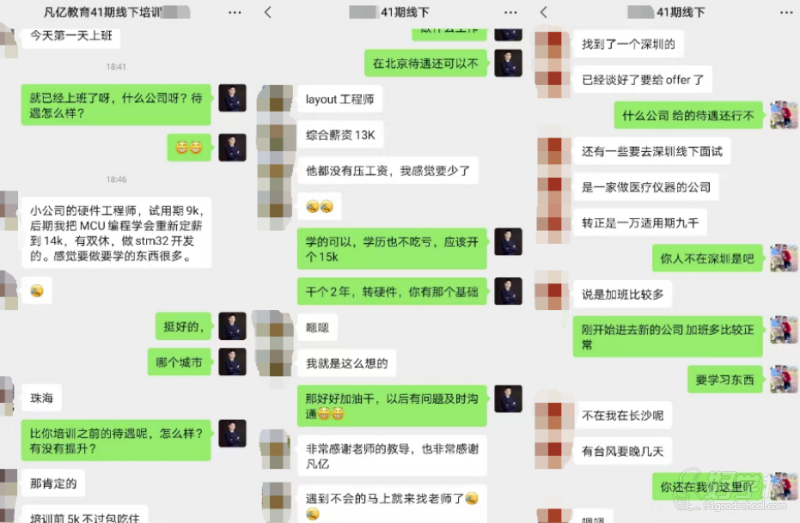Viewport: 800px width, 523px height.
Task: Tap sender avatar beside '在北京待遇还可以不'
Action: pos(508,63)
